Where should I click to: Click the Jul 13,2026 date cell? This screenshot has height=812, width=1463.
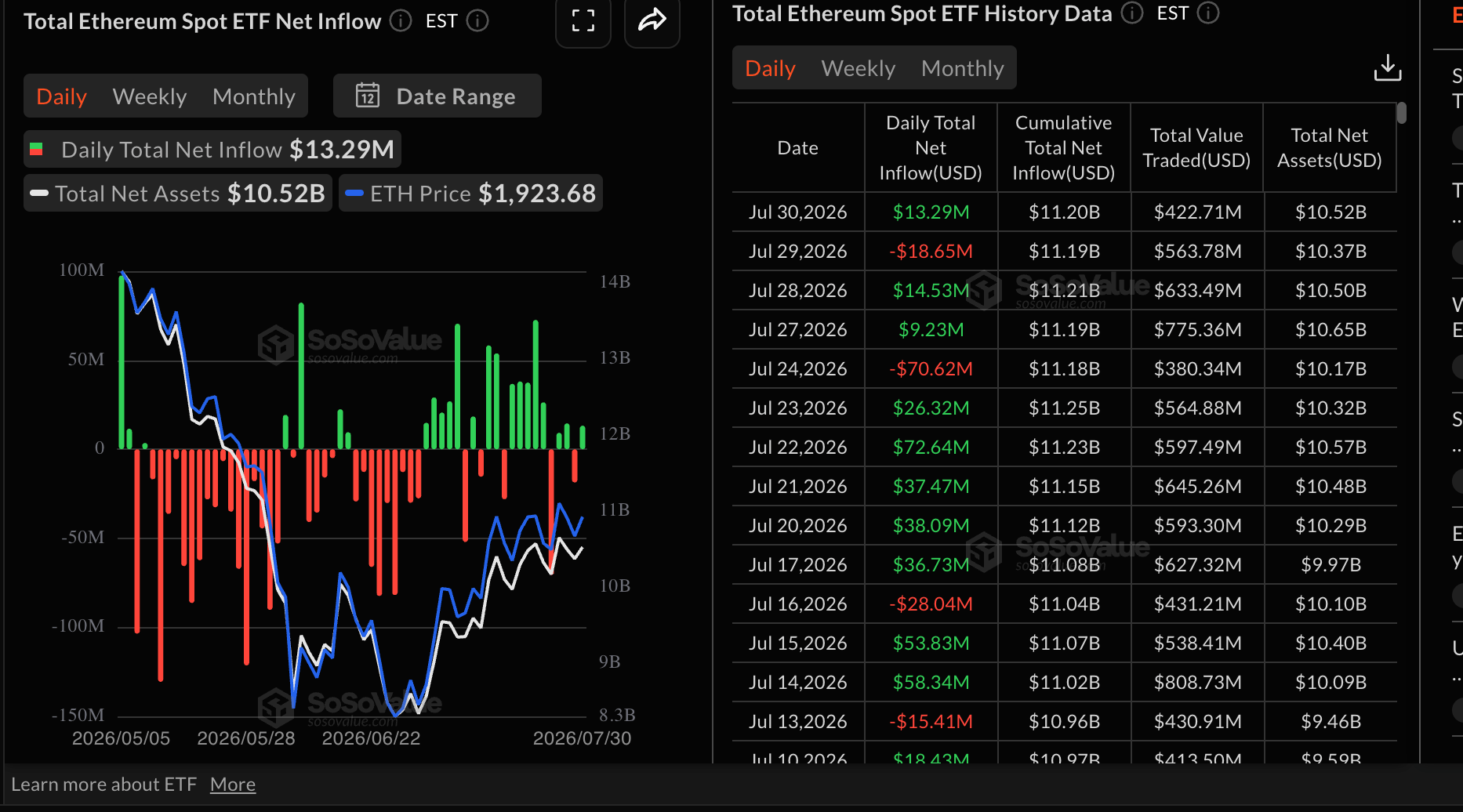[x=798, y=722]
